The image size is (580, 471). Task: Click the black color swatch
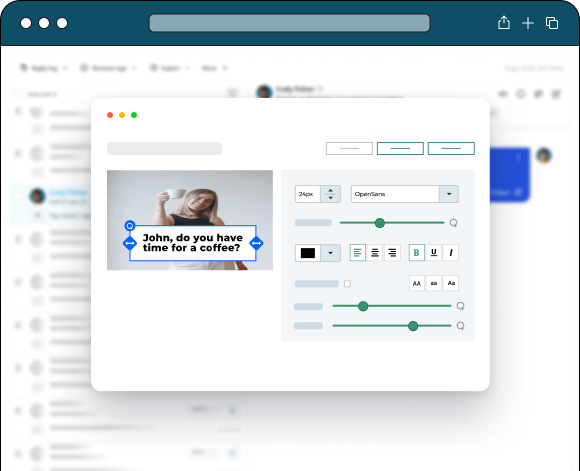[x=308, y=253]
